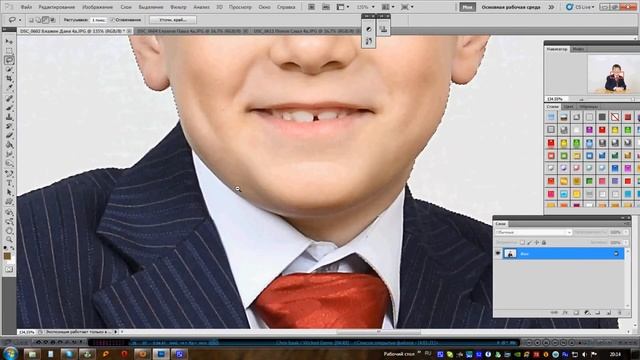
Task: Open the CS Live dropdown
Action: (x=580, y=7)
